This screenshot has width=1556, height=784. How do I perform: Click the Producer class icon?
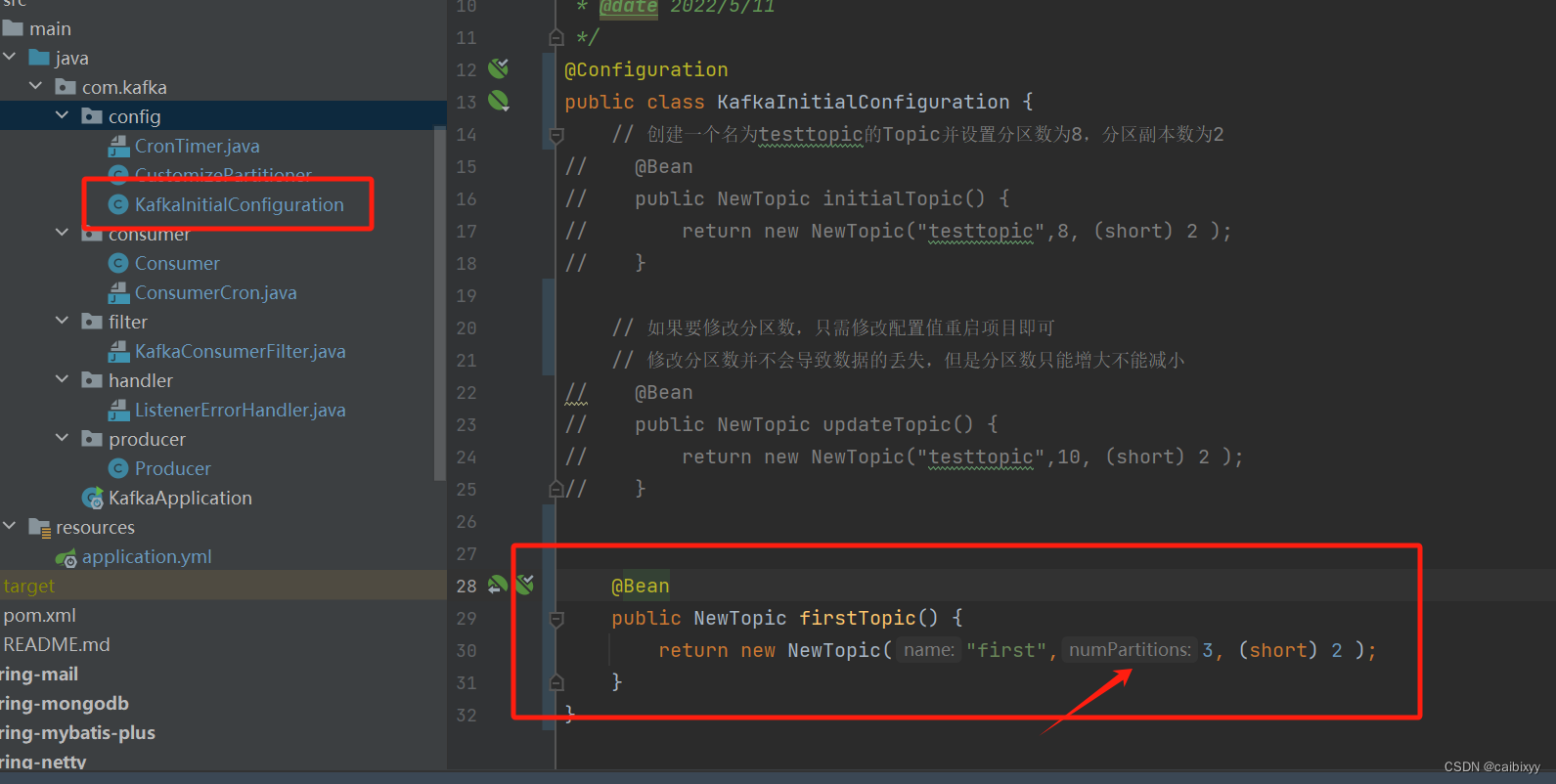[x=118, y=468]
